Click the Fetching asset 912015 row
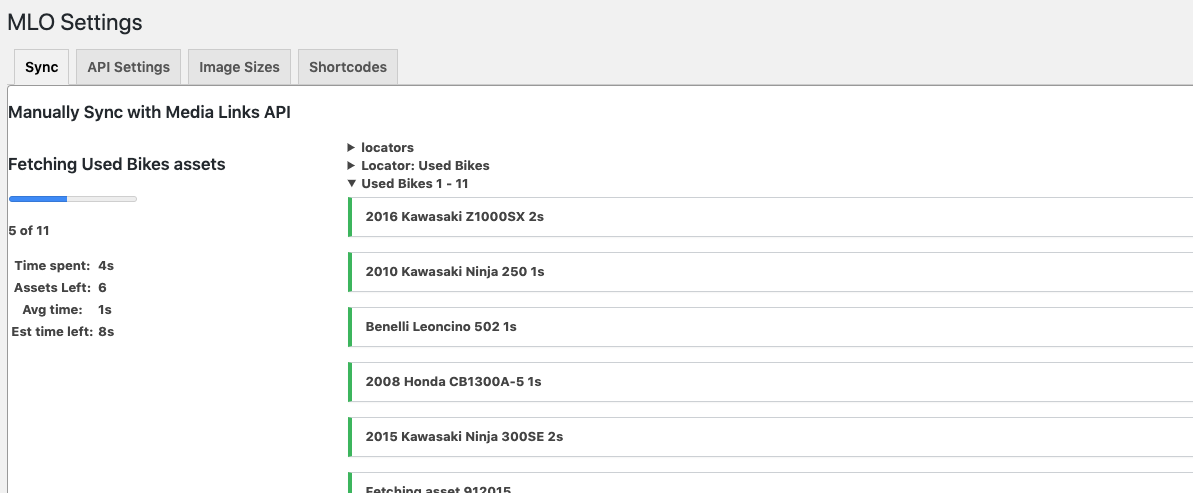This screenshot has width=1193, height=493. (x=438, y=488)
